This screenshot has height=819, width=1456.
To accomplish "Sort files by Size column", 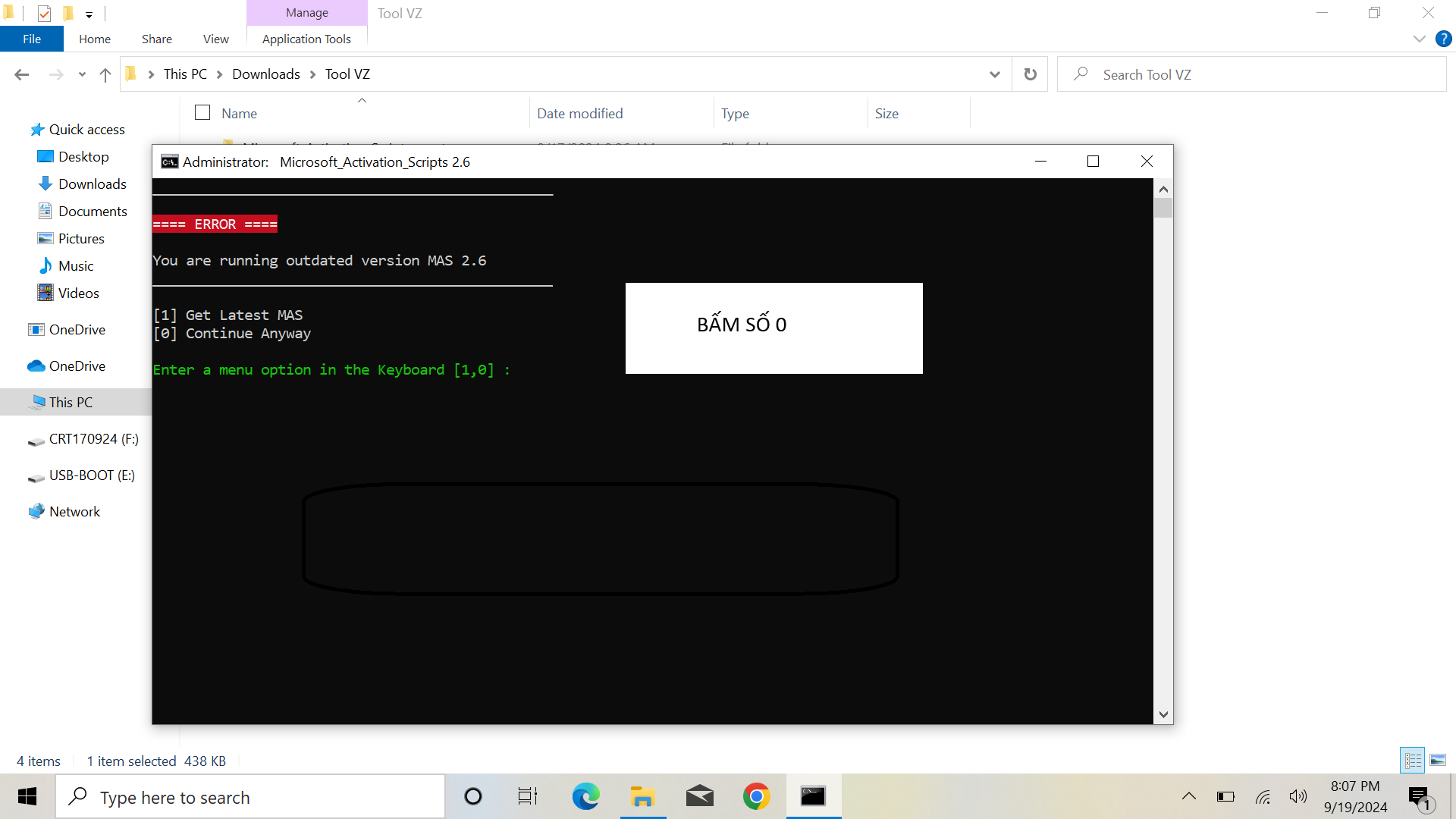I will [x=886, y=113].
